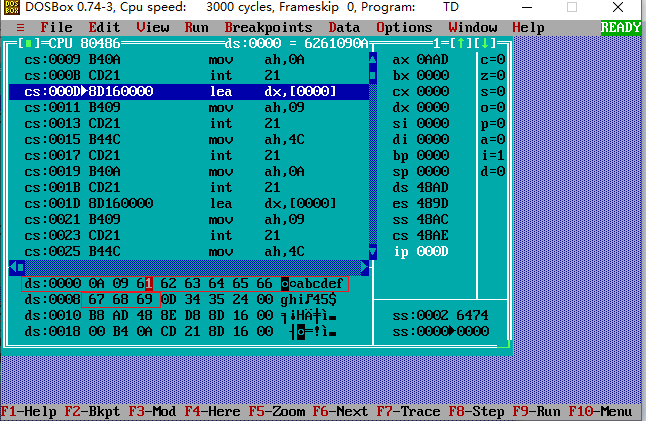The width and height of the screenshot is (646, 421).
Task: Click F8-Step in the bottom status line
Action: pyautogui.click(x=476, y=411)
